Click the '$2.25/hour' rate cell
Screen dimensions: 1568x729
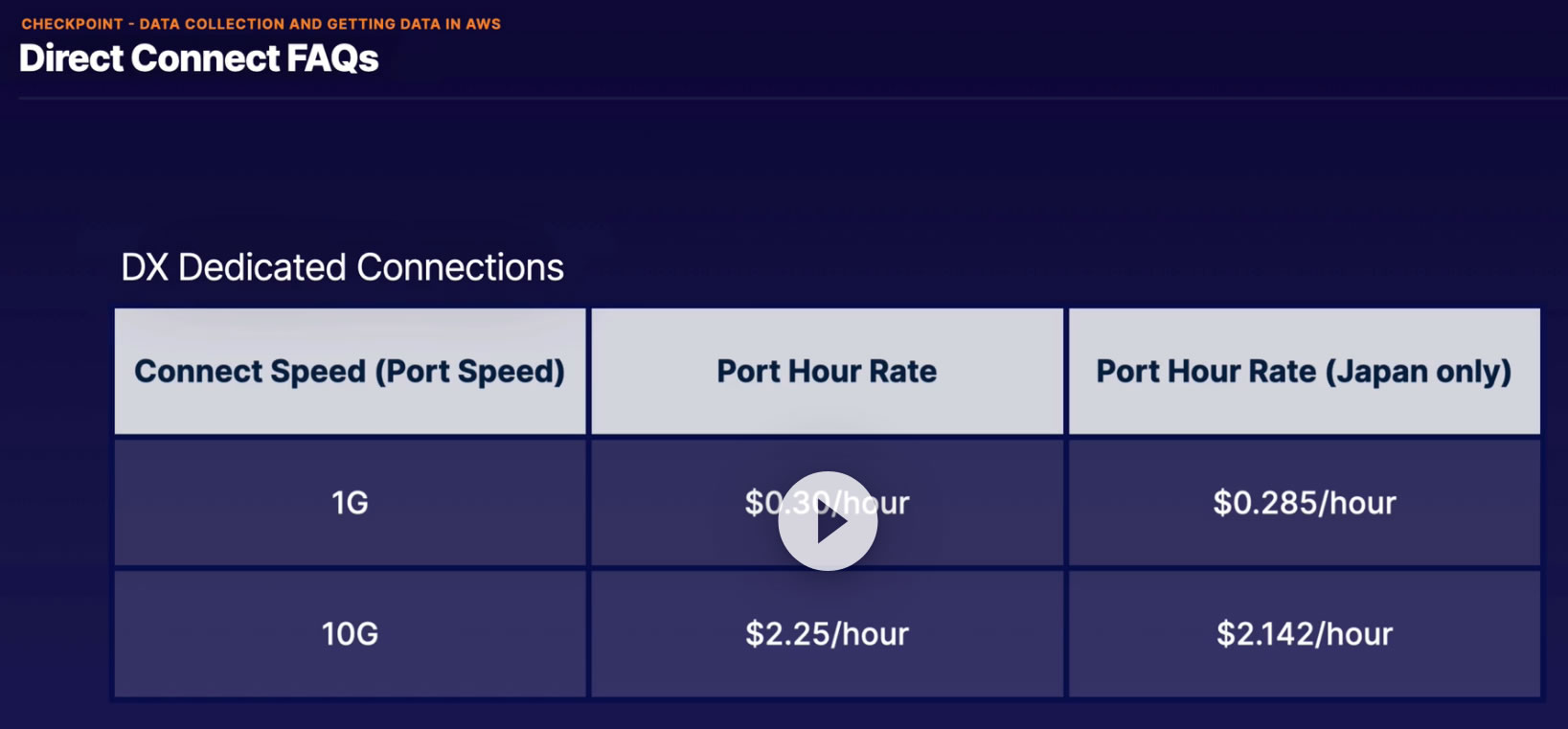pos(827,633)
